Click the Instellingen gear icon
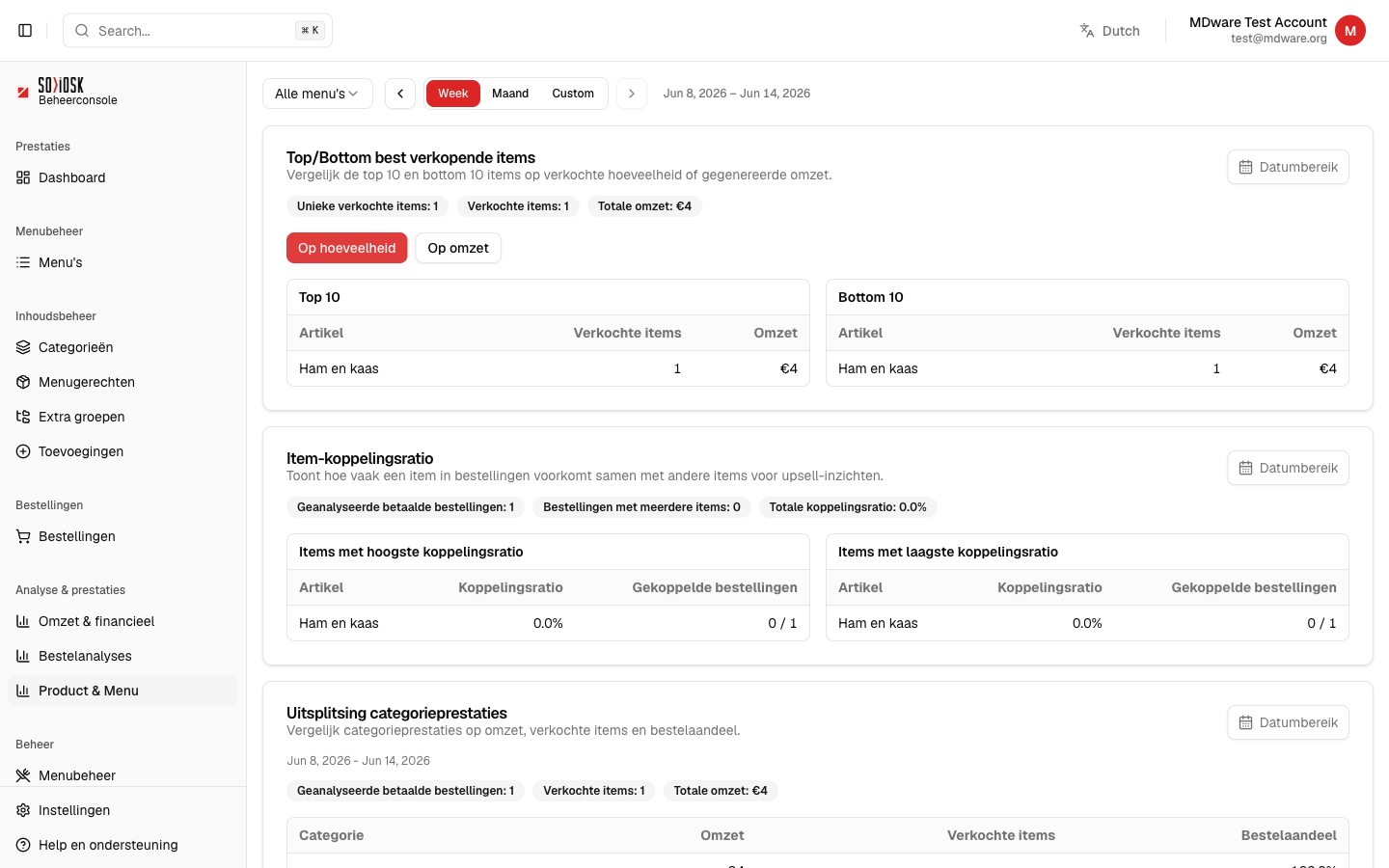Screen dimensions: 1389x868 [23, 810]
